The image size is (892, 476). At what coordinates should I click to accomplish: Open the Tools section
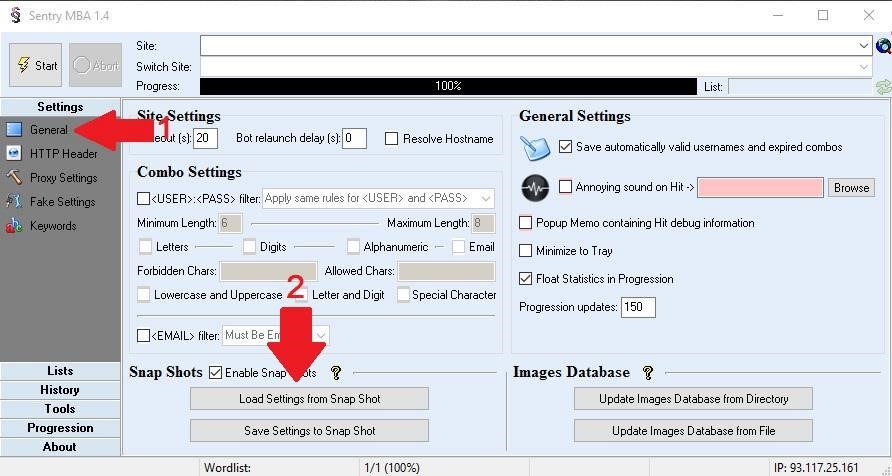pos(60,409)
